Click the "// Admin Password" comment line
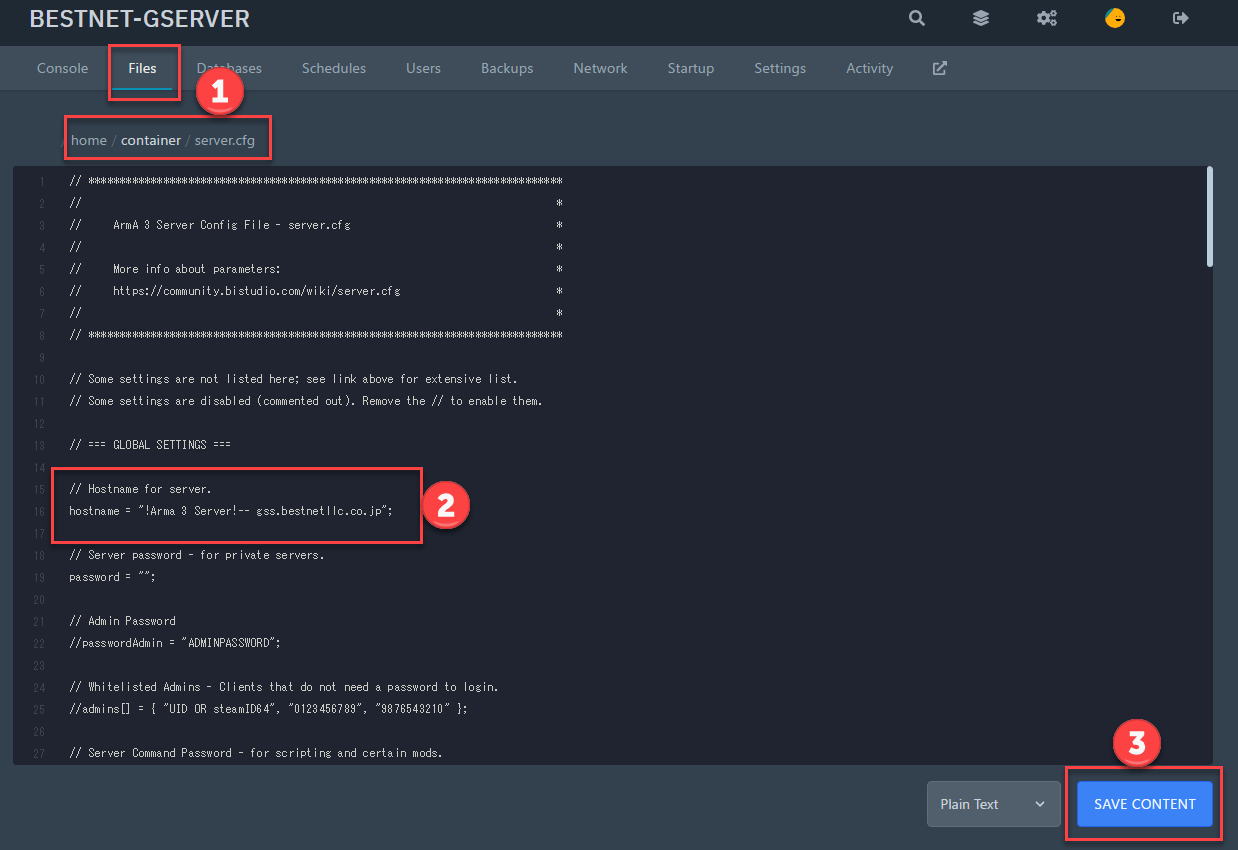 (122, 621)
